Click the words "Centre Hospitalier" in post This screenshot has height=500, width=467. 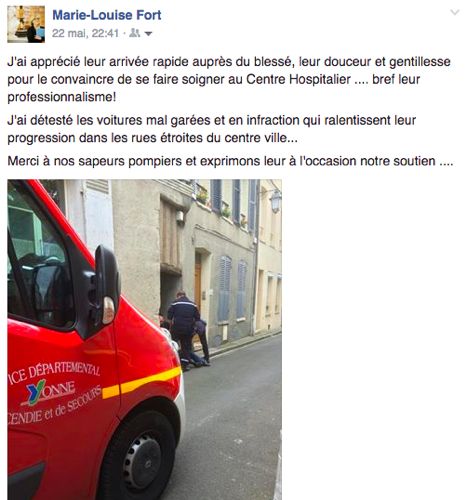coord(298,79)
